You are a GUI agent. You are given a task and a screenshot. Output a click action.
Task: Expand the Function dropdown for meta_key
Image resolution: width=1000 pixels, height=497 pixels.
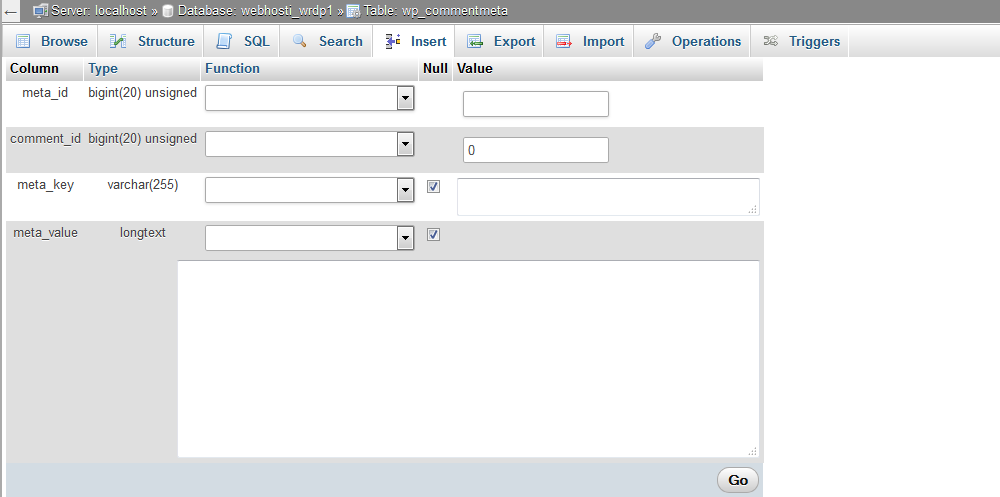[309, 190]
